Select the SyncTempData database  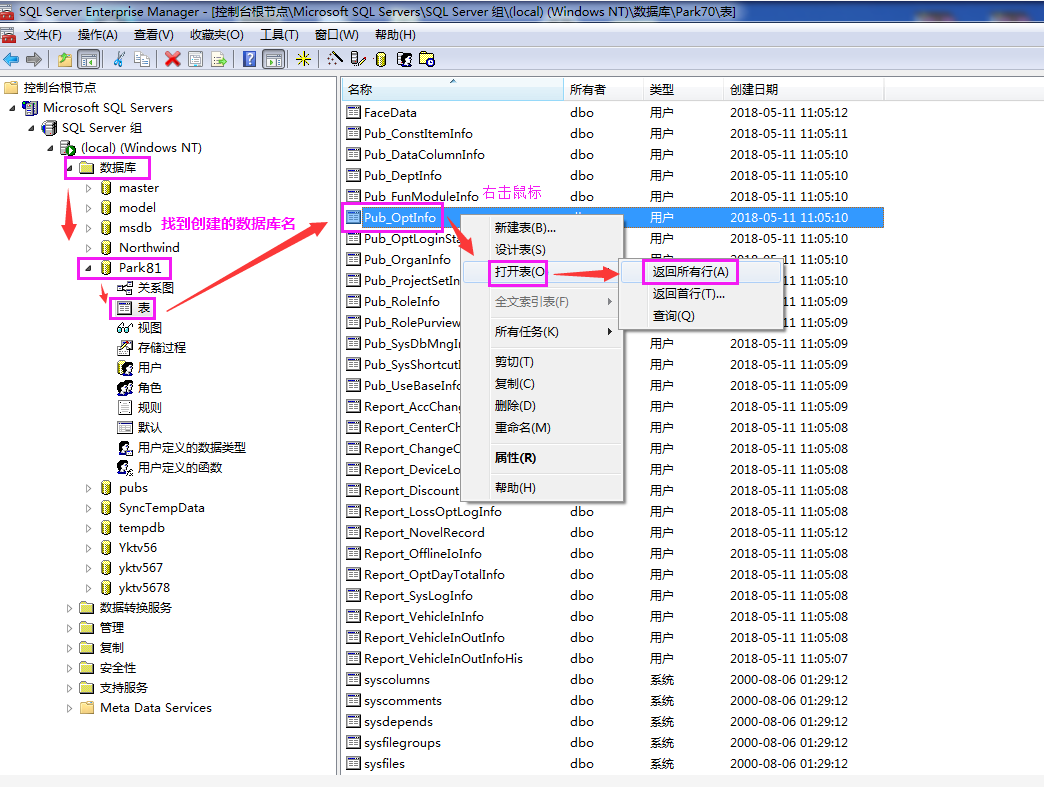152,508
